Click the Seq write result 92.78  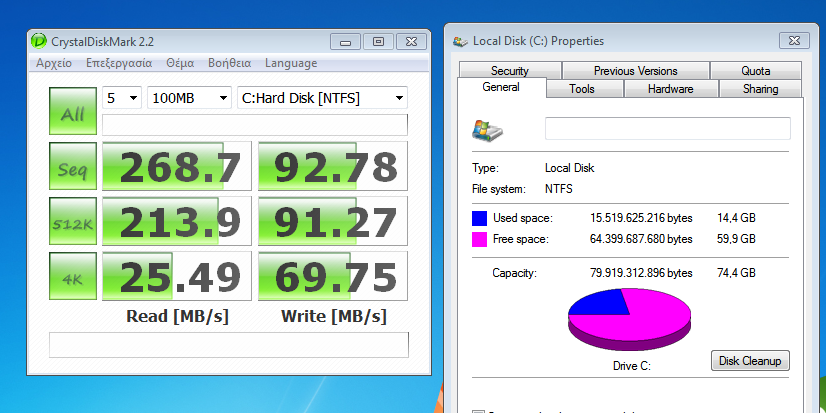[x=333, y=166]
